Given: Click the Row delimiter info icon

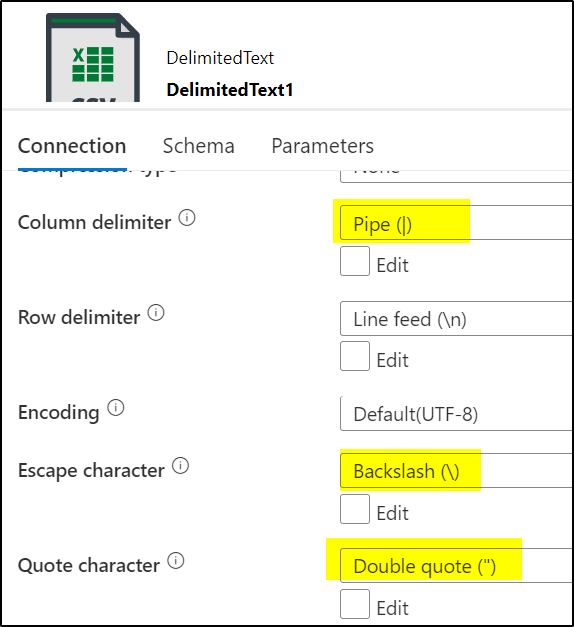Looking at the screenshot, I should pos(156,313).
